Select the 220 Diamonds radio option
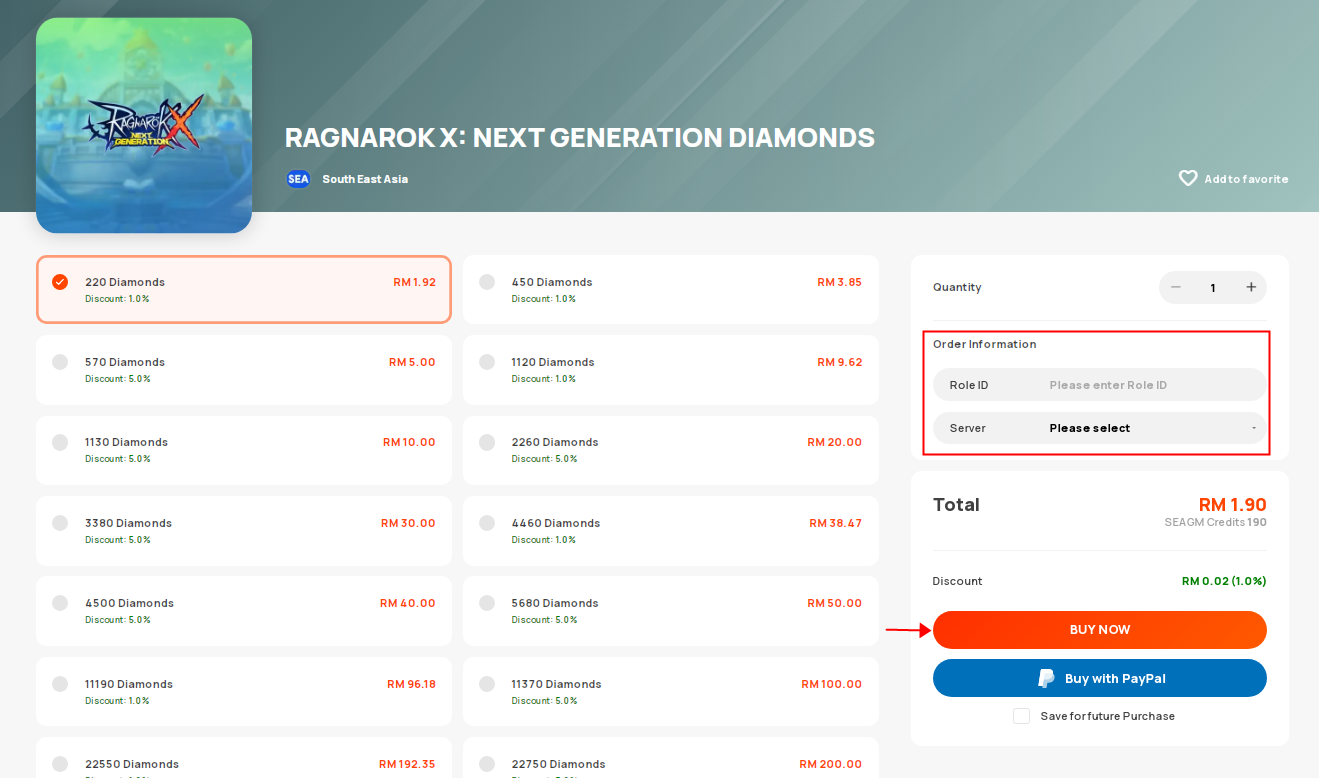The width and height of the screenshot is (1319, 778). tap(60, 282)
